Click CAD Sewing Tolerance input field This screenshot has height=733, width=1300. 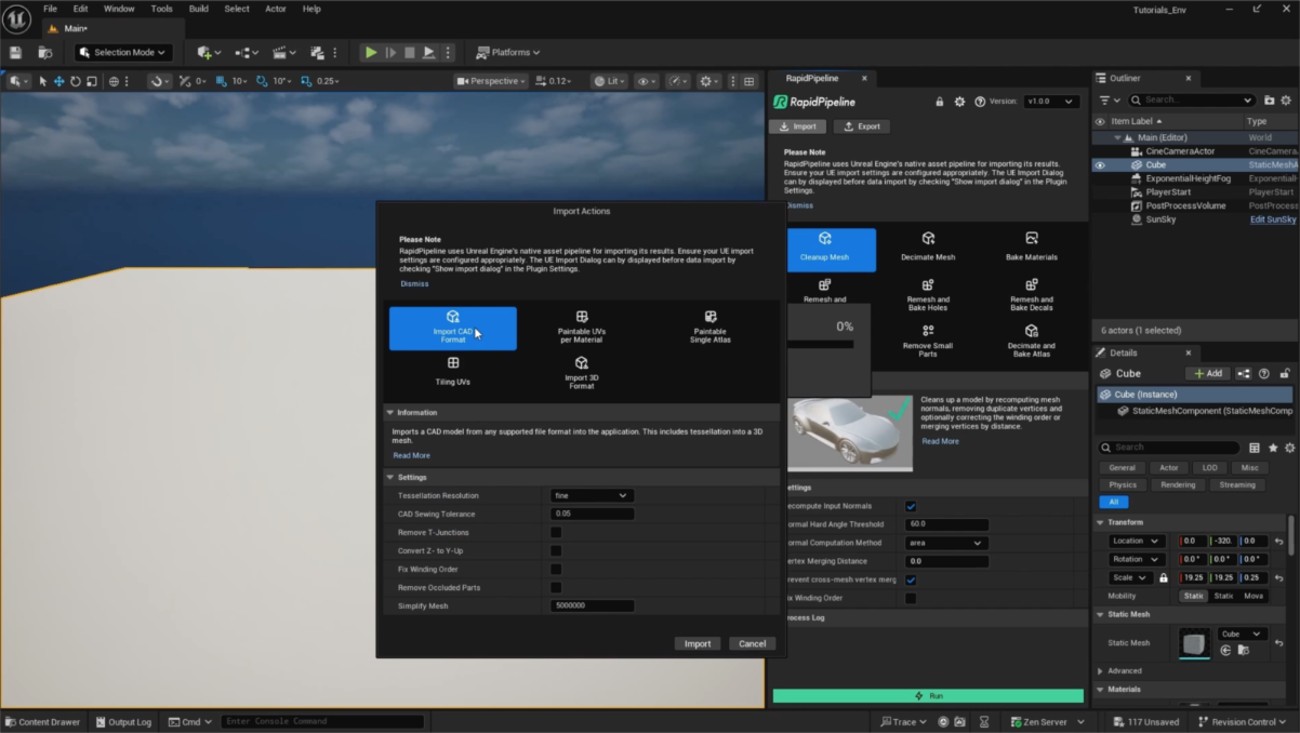592,514
